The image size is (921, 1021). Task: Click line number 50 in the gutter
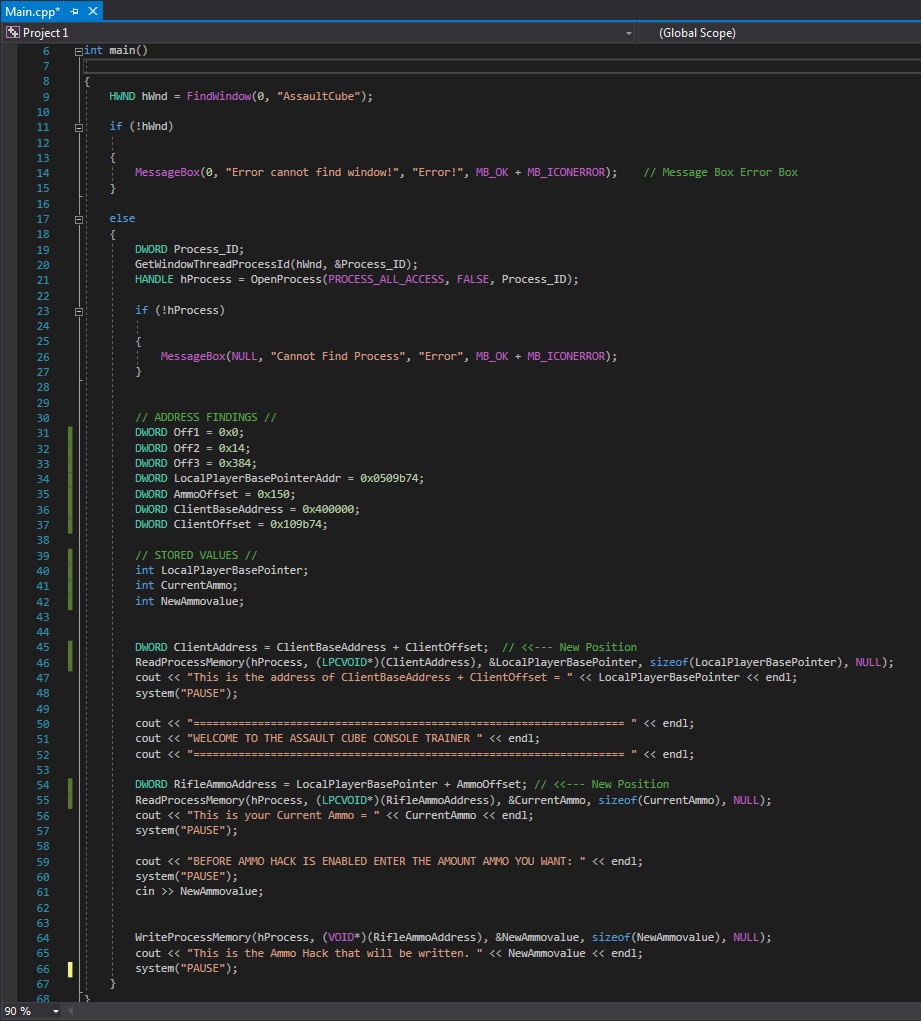tap(42, 723)
